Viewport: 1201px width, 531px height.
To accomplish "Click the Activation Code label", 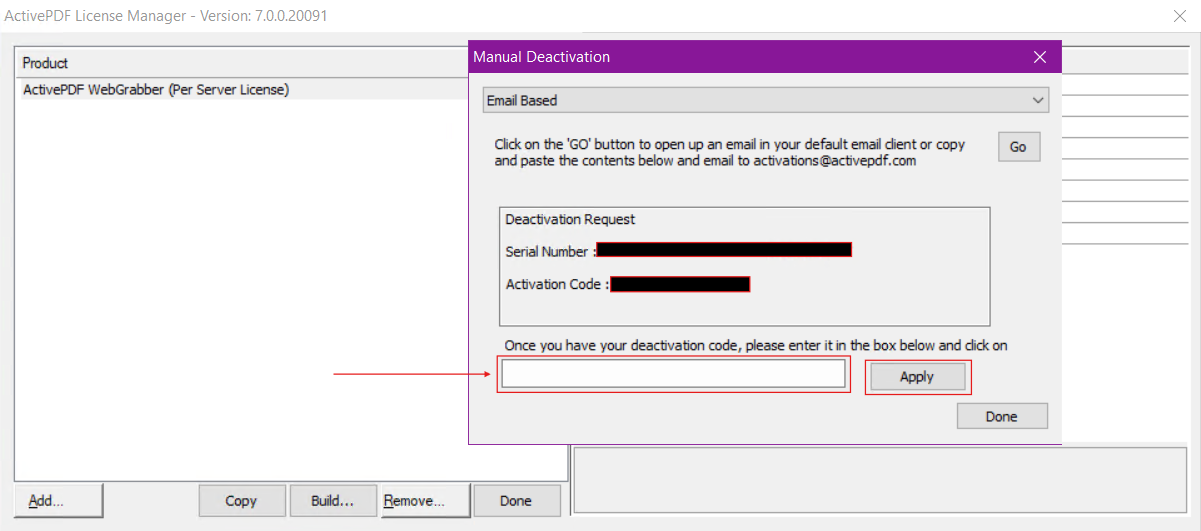I will [x=557, y=284].
